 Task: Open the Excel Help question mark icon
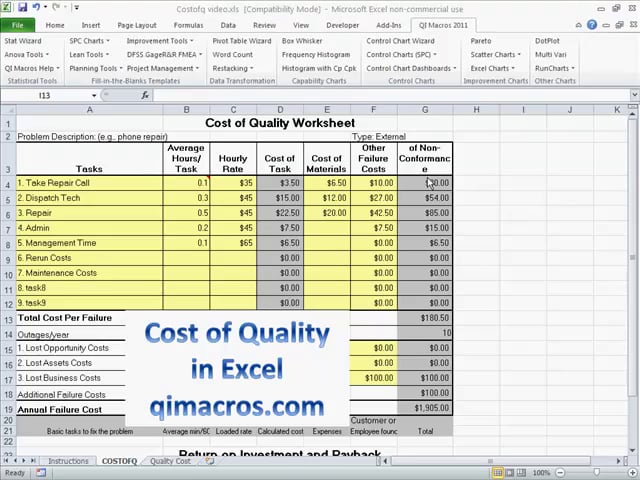(592, 25)
